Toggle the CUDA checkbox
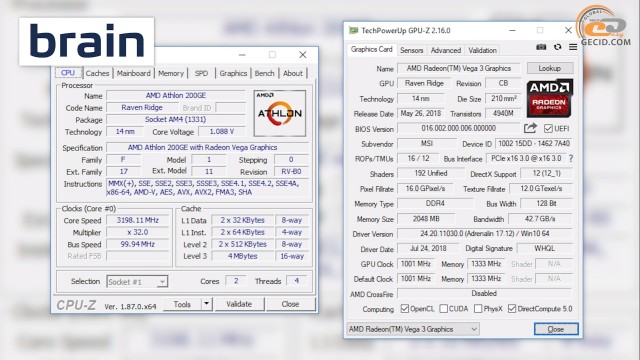This screenshot has width=640, height=360. pos(443,309)
